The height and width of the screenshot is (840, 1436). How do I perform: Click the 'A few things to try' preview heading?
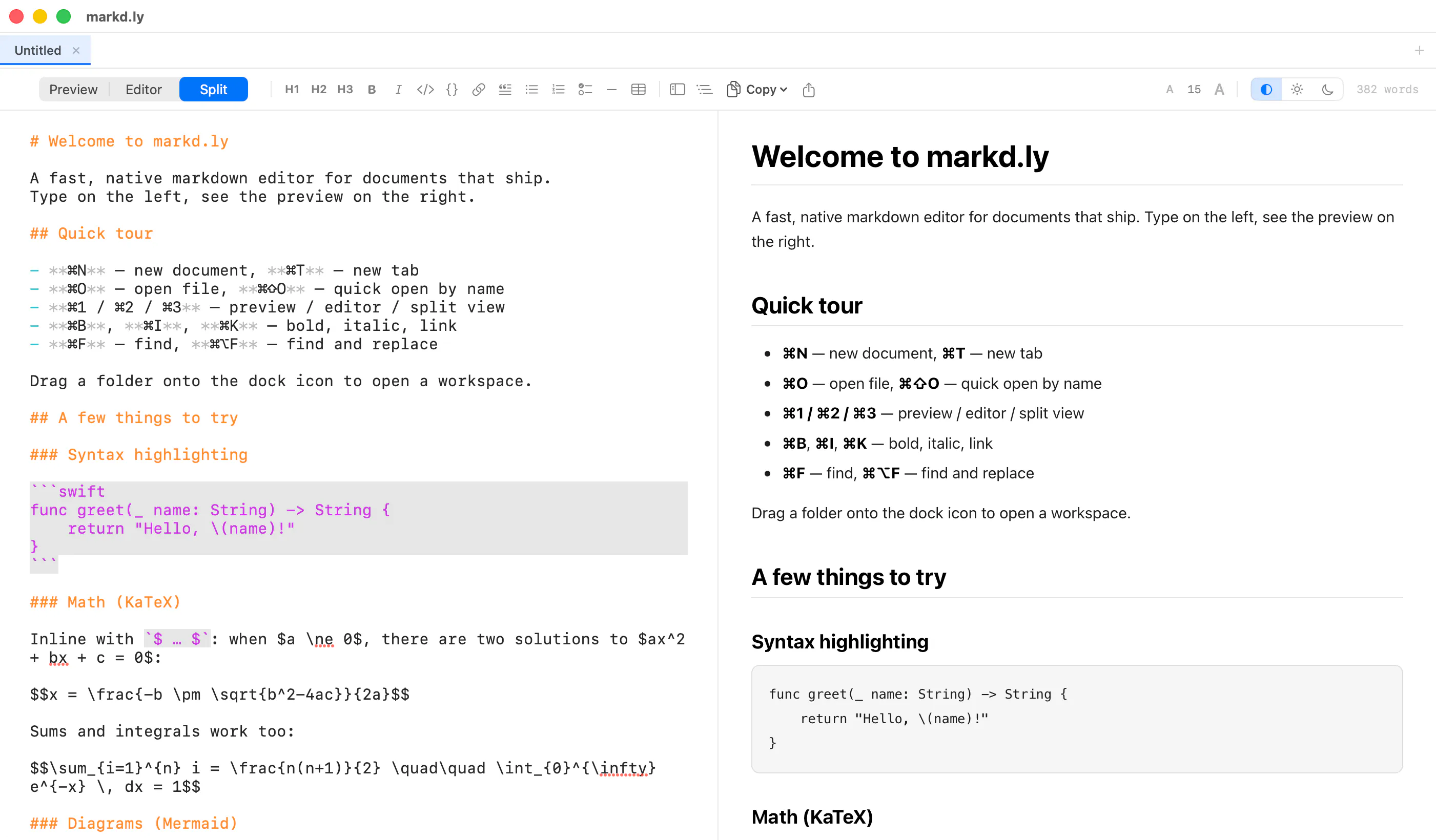(849, 577)
